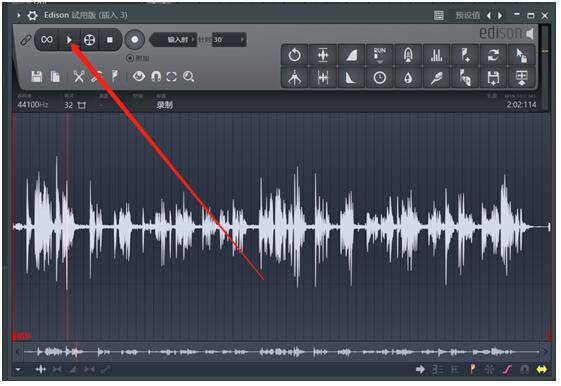Viewport: 561px width, 386px height.
Task: Open the eye view menu
Action: pos(139,76)
